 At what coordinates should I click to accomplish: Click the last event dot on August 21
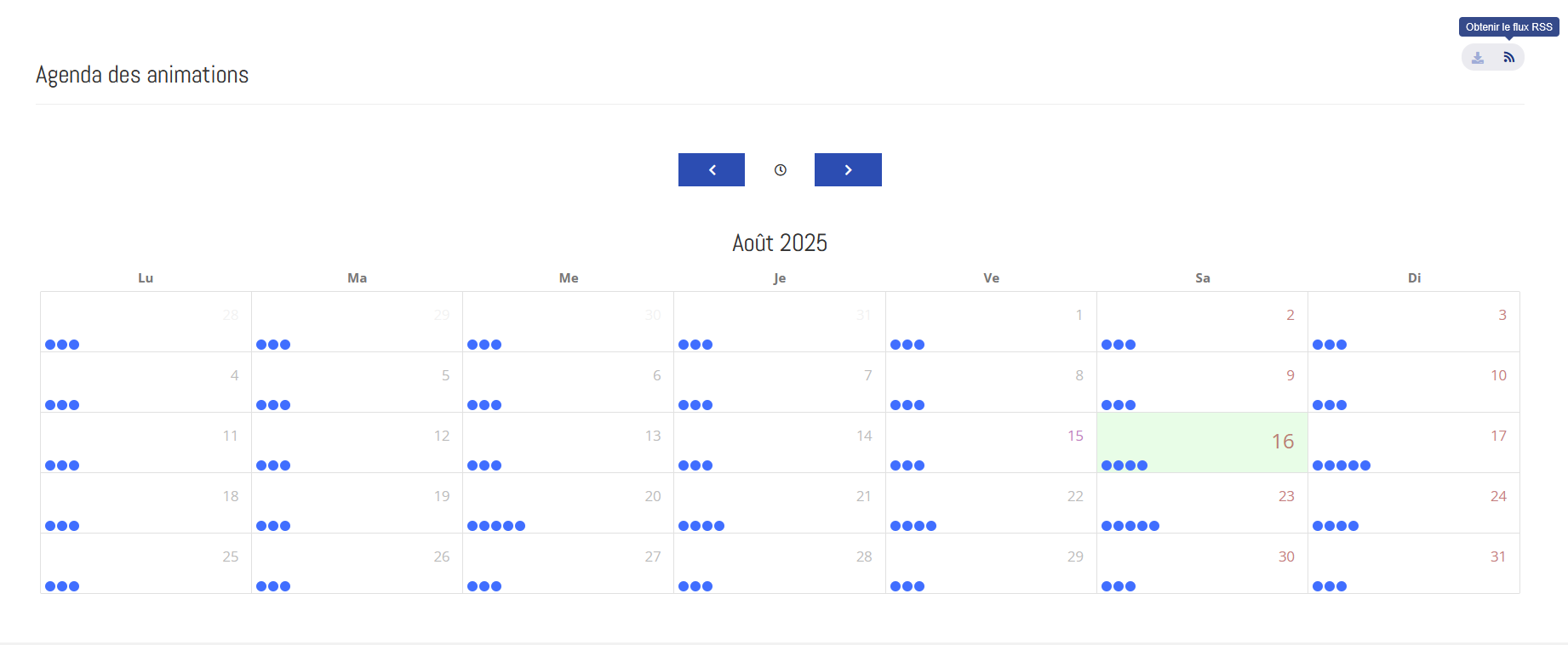point(719,526)
